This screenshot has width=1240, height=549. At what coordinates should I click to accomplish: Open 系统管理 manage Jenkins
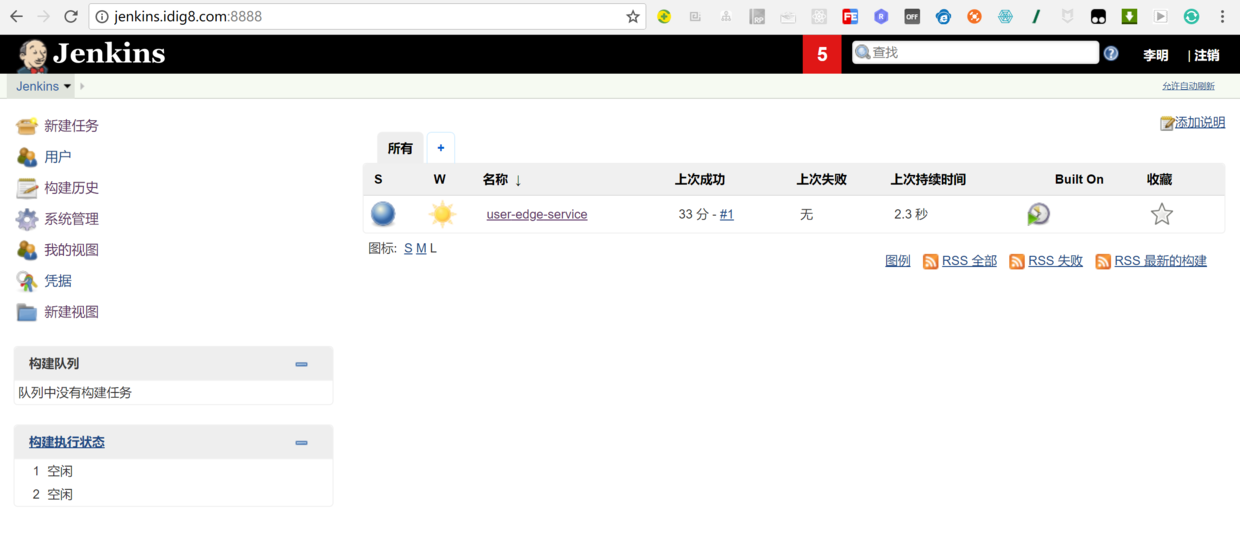pos(71,219)
